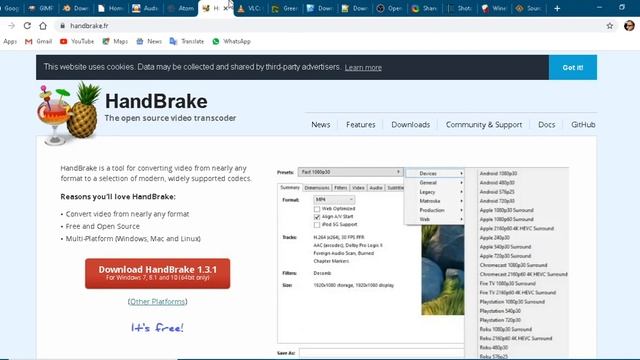
Task: Click the Dimensions tab in screenshot
Action: 317,188
